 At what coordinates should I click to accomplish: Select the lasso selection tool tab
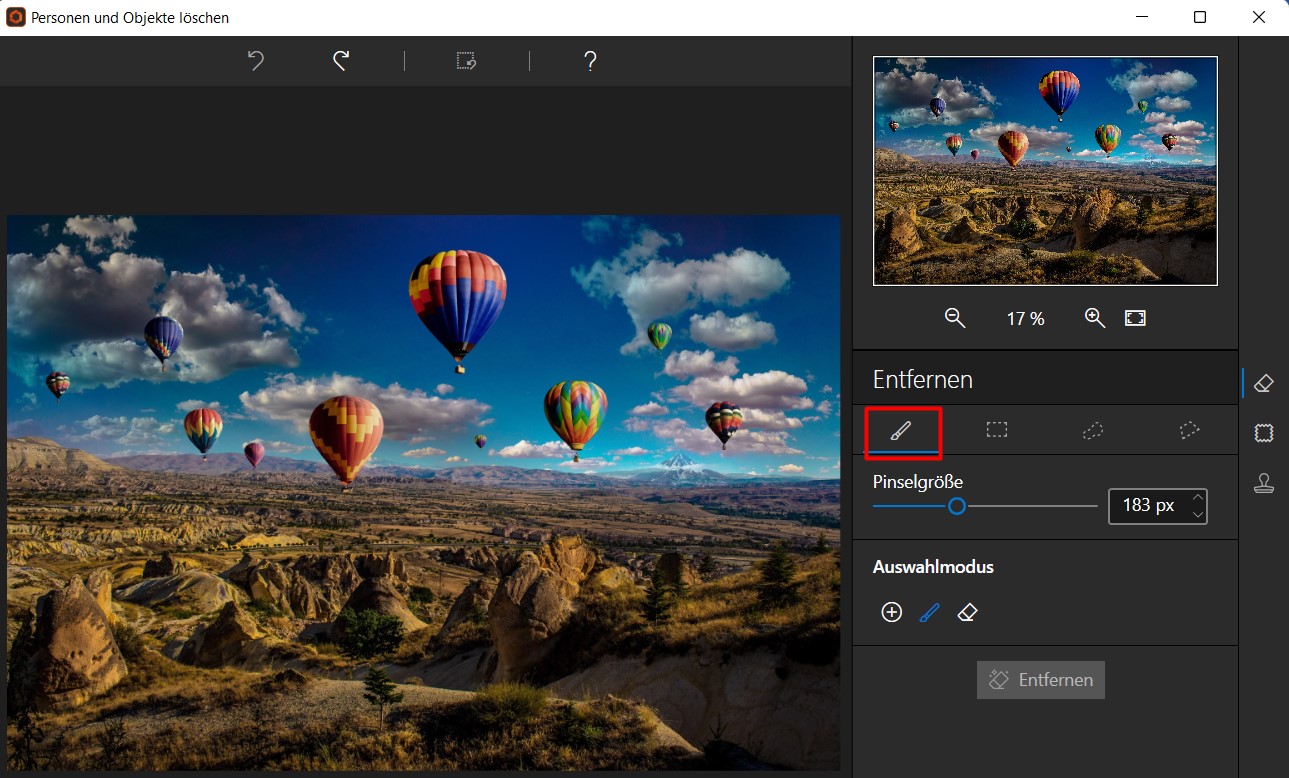[1093, 430]
